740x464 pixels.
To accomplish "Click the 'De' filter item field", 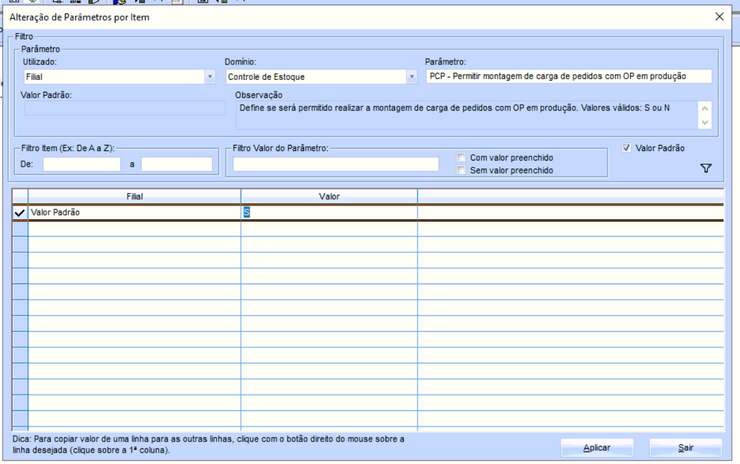I will pyautogui.click(x=81, y=164).
